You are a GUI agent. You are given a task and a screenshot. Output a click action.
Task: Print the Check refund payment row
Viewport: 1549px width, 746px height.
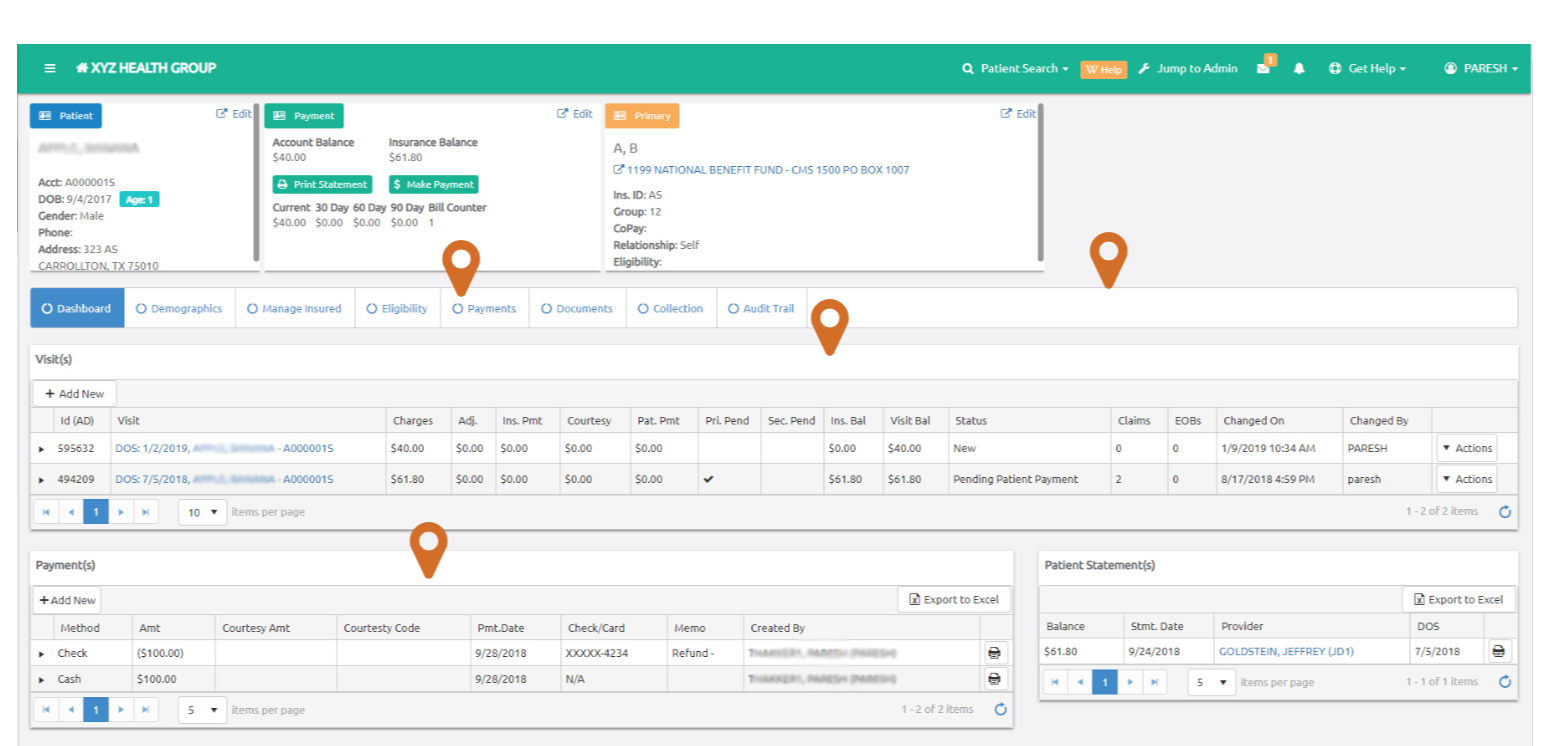click(x=995, y=651)
